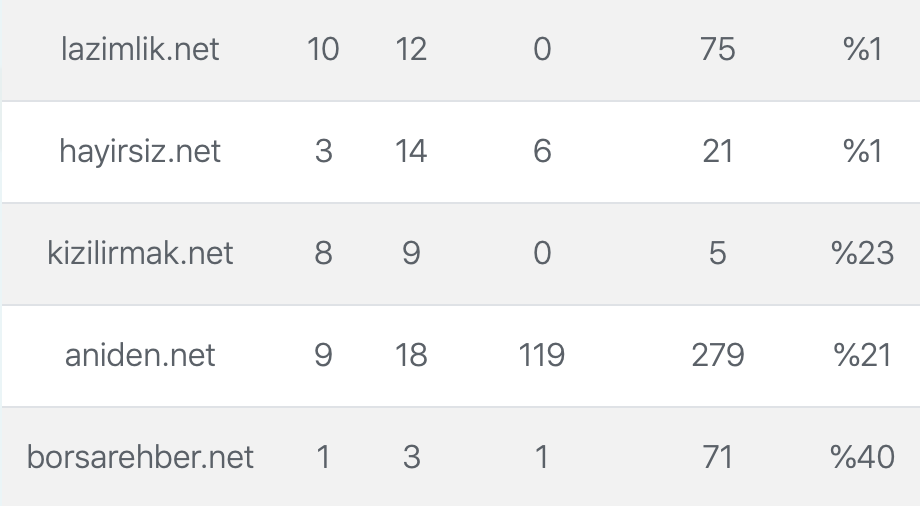This screenshot has width=920, height=506.
Task: Click value 10 in lazimlik.net row
Action: click(323, 49)
